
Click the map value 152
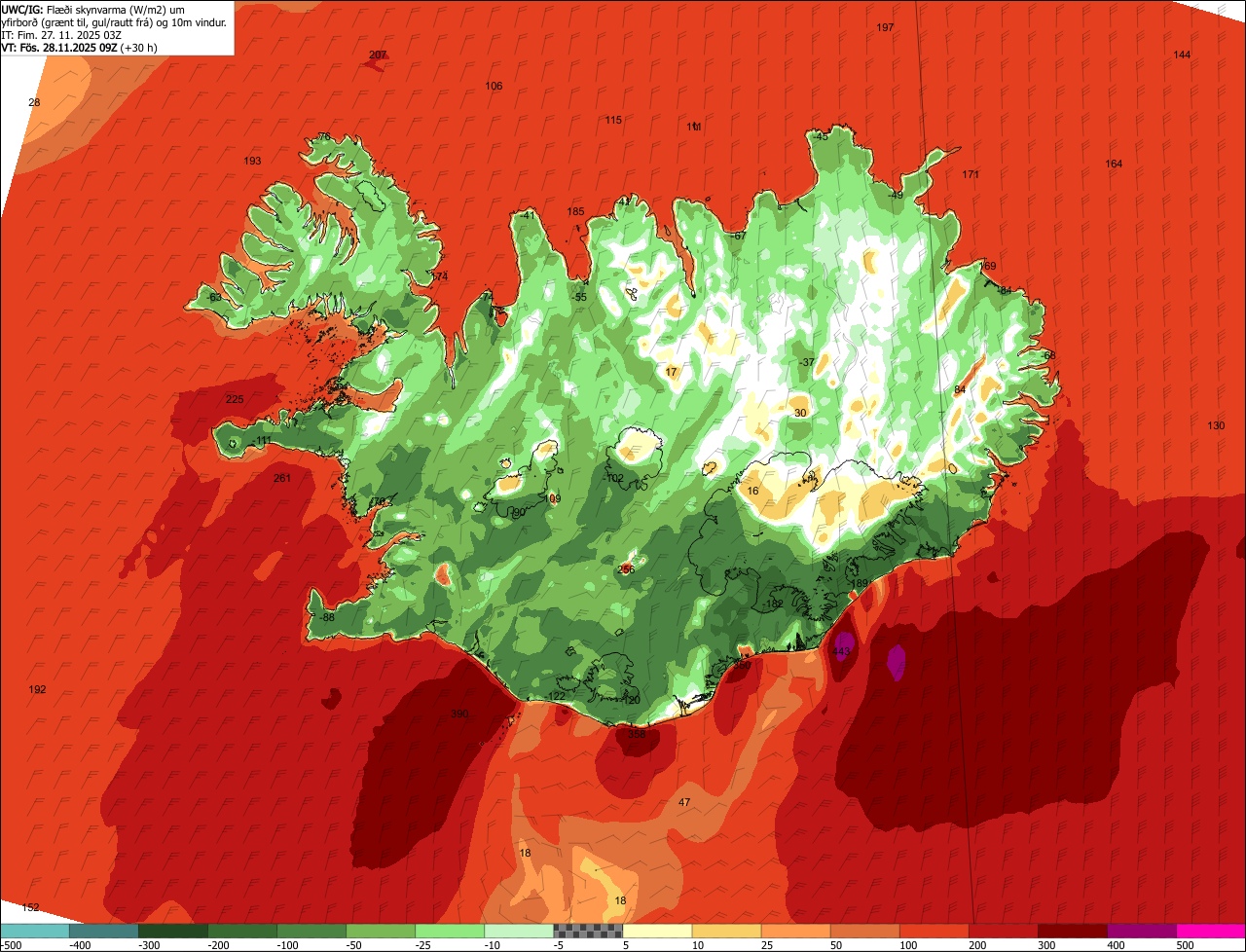31,907
